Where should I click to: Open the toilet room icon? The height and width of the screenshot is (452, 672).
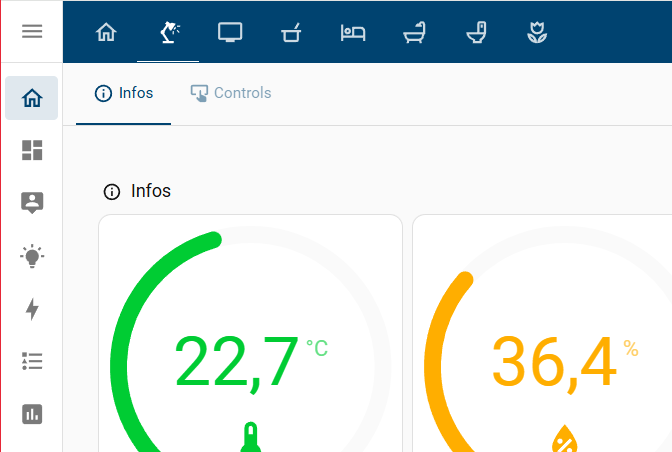[477, 32]
